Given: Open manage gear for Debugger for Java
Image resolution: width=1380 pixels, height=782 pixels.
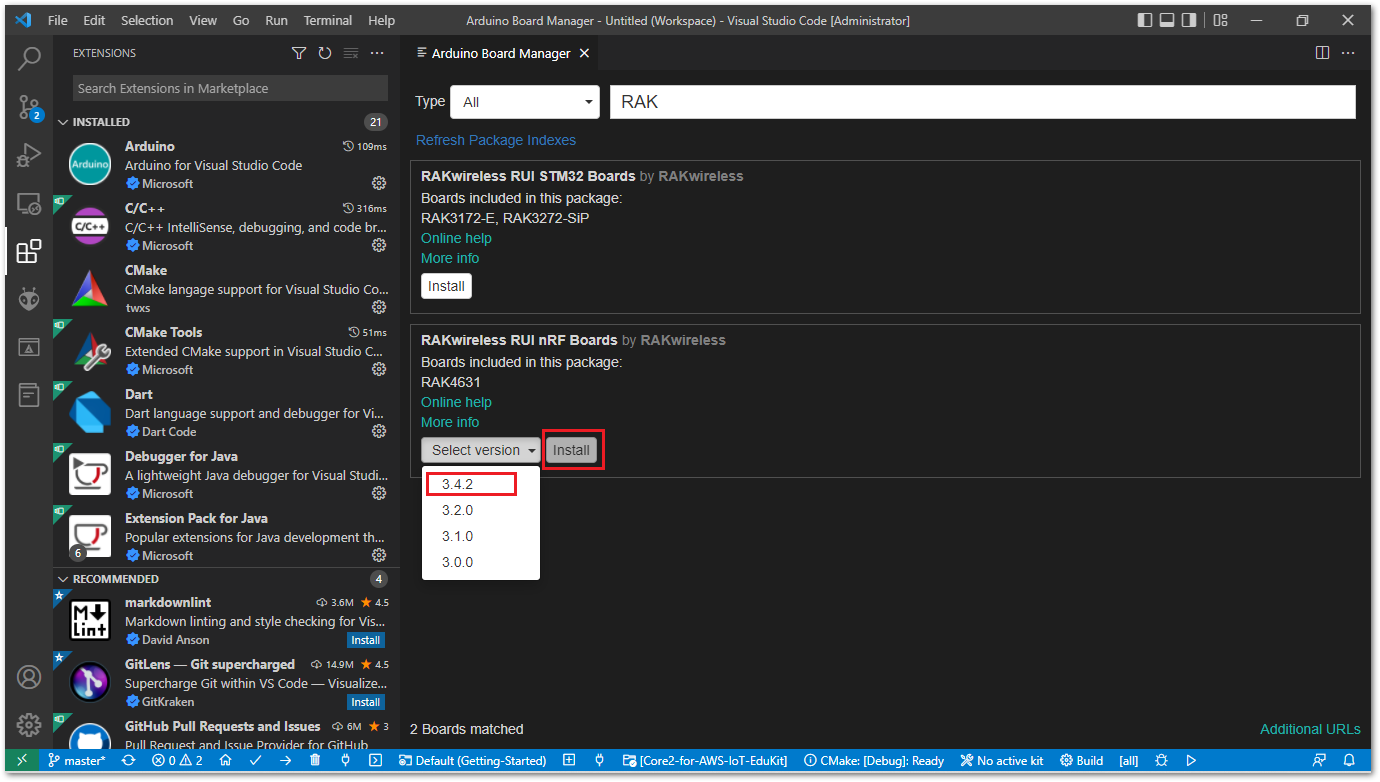Looking at the screenshot, I should coord(379,493).
